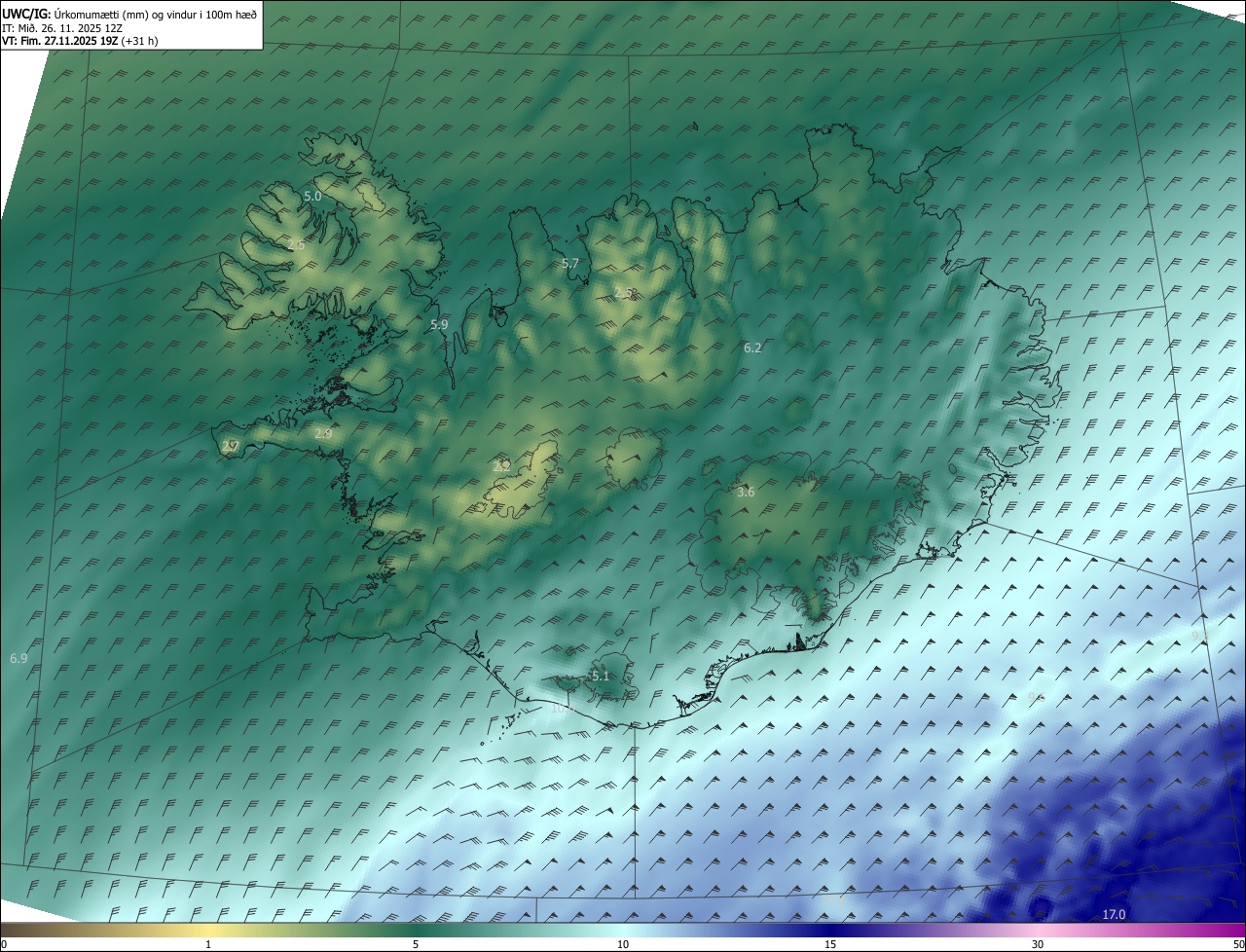
Task: Click the 'VT: Fim. 27.11.2025 19Z (+31 h)' line
Action: point(80,41)
